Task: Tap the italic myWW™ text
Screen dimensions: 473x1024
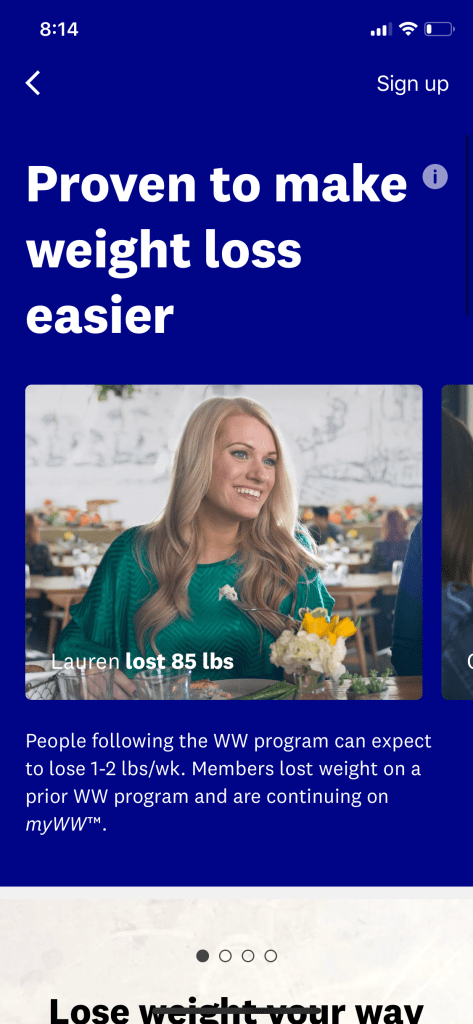Action: 65,824
